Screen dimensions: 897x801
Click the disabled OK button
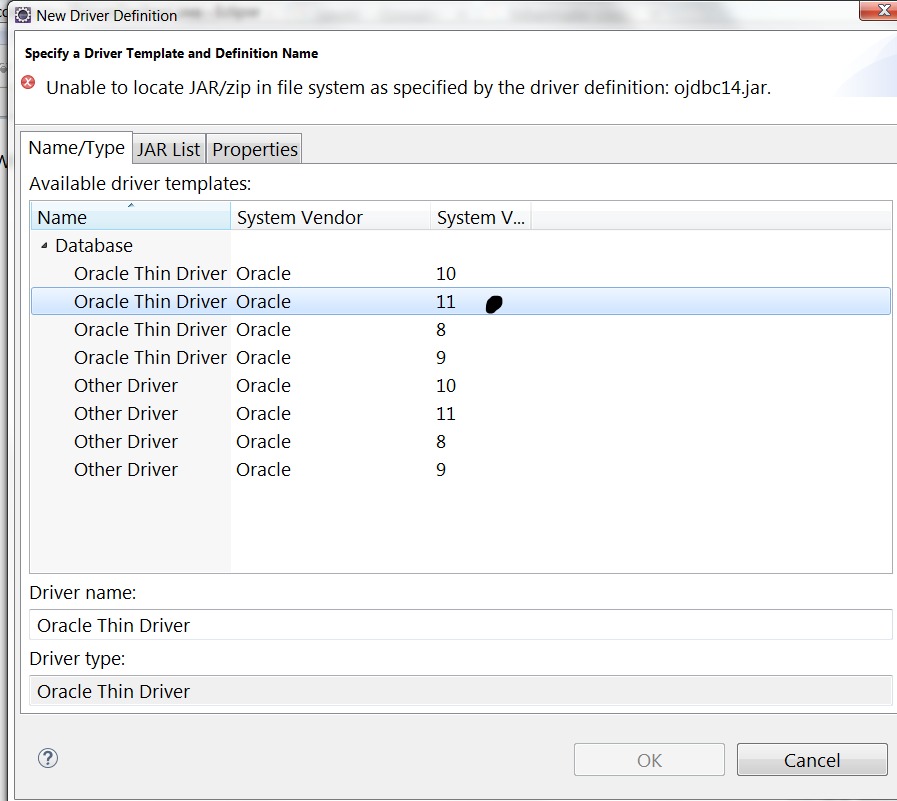[x=649, y=760]
